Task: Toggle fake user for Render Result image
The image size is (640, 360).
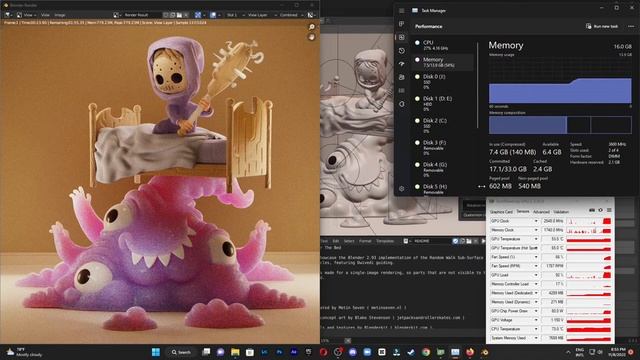Action: pos(166,15)
